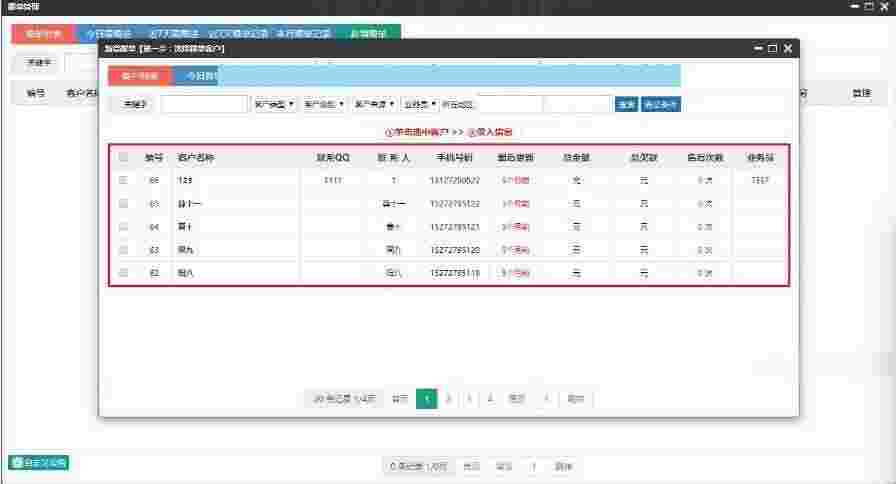Click step ② enter information link

pos(490,132)
